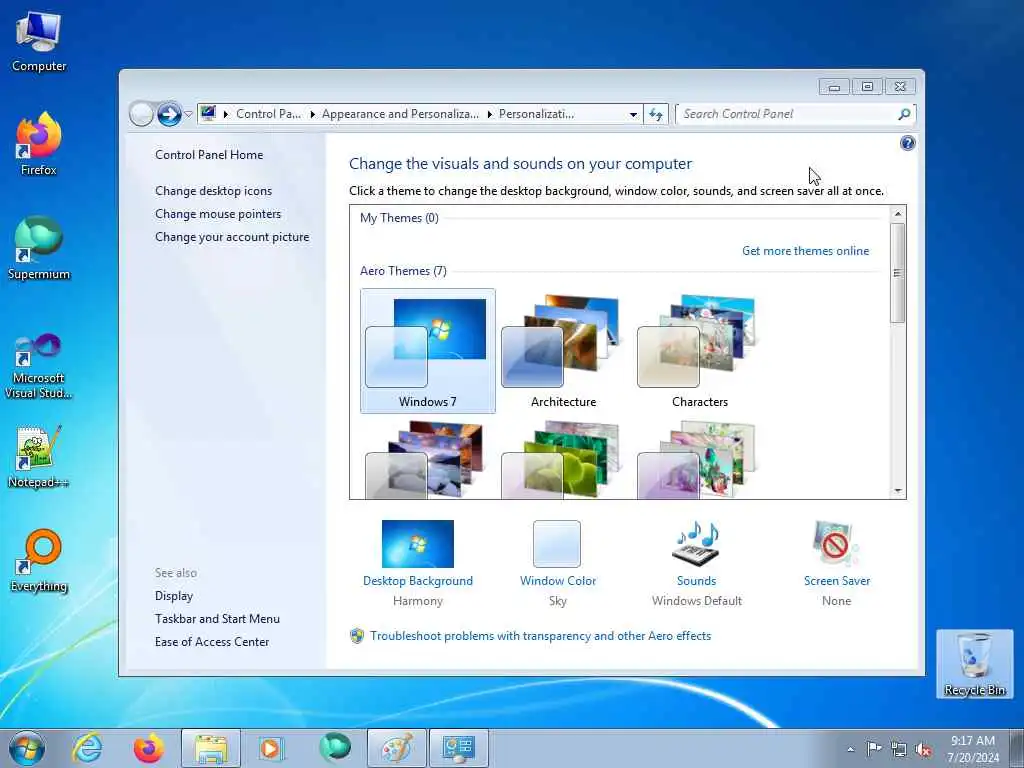Select the Windows 7 theme
This screenshot has height=768, width=1024.
coord(428,351)
